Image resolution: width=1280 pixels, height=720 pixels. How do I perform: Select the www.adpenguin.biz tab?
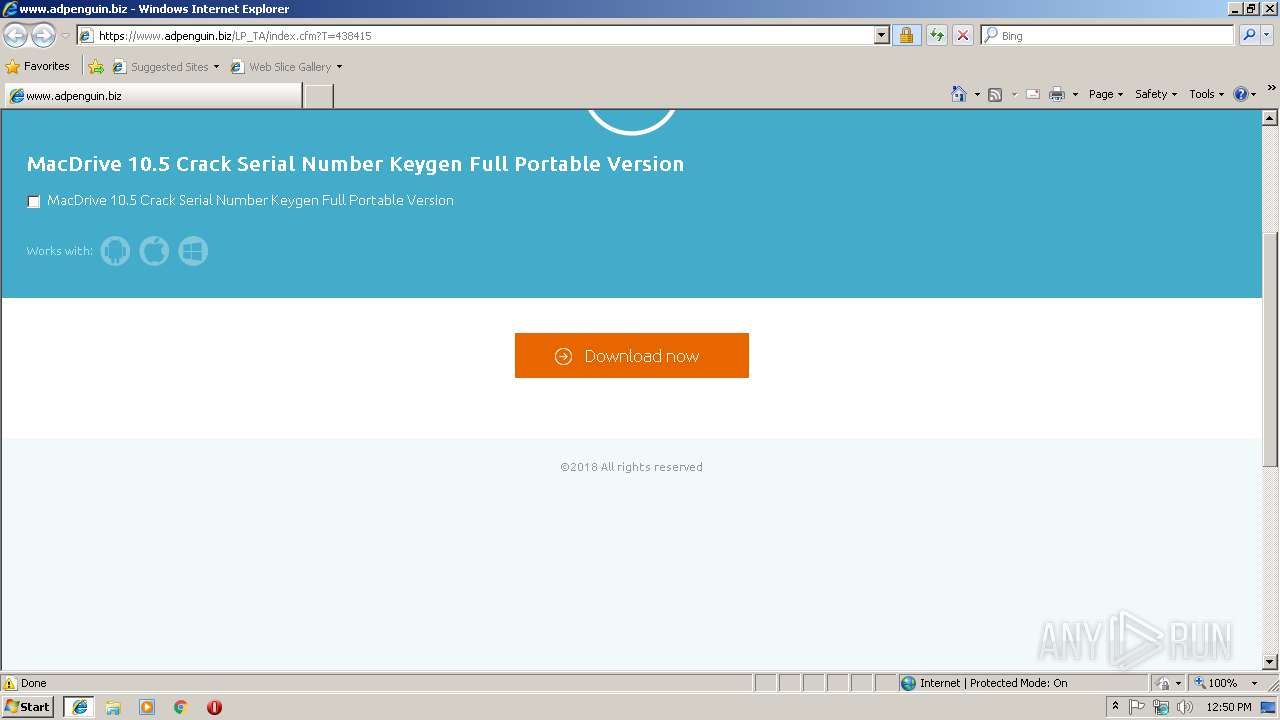click(x=152, y=96)
